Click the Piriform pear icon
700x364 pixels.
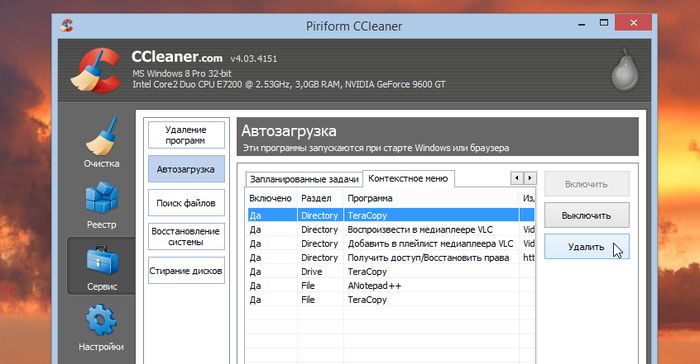[625, 70]
